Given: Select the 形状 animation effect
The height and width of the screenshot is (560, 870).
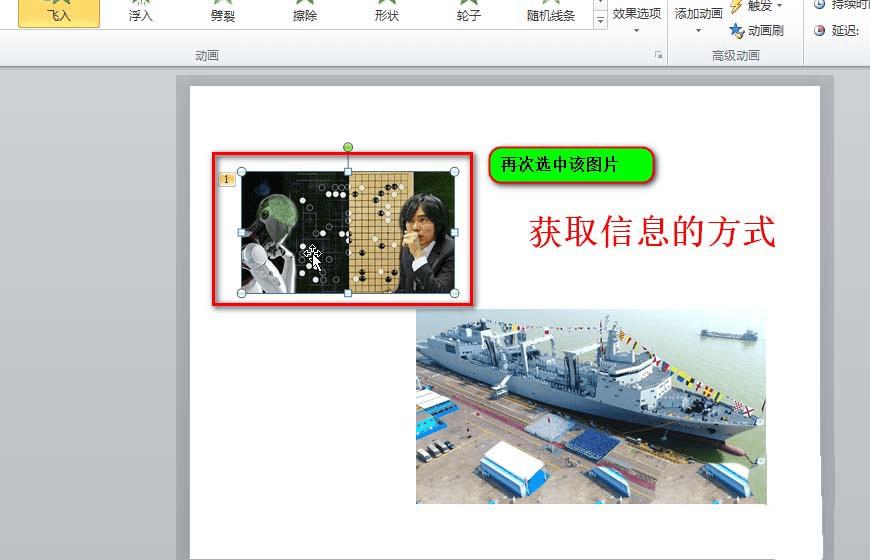Looking at the screenshot, I should 387,13.
